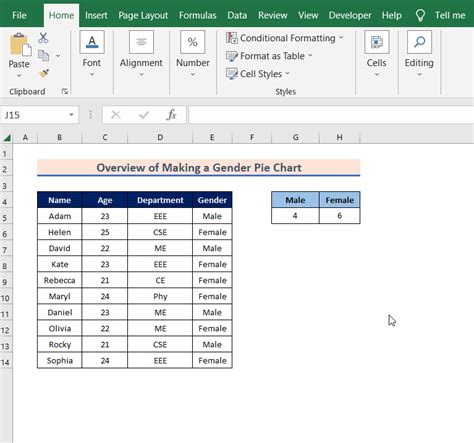Open the Alignment group icon
Image resolution: width=474 pixels, height=443 pixels.
click(x=141, y=42)
